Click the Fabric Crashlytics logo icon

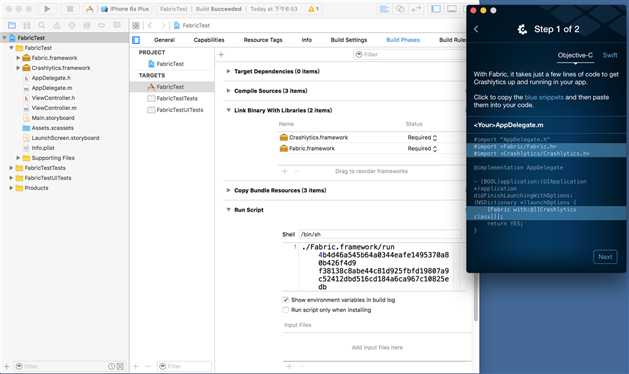coord(522,29)
